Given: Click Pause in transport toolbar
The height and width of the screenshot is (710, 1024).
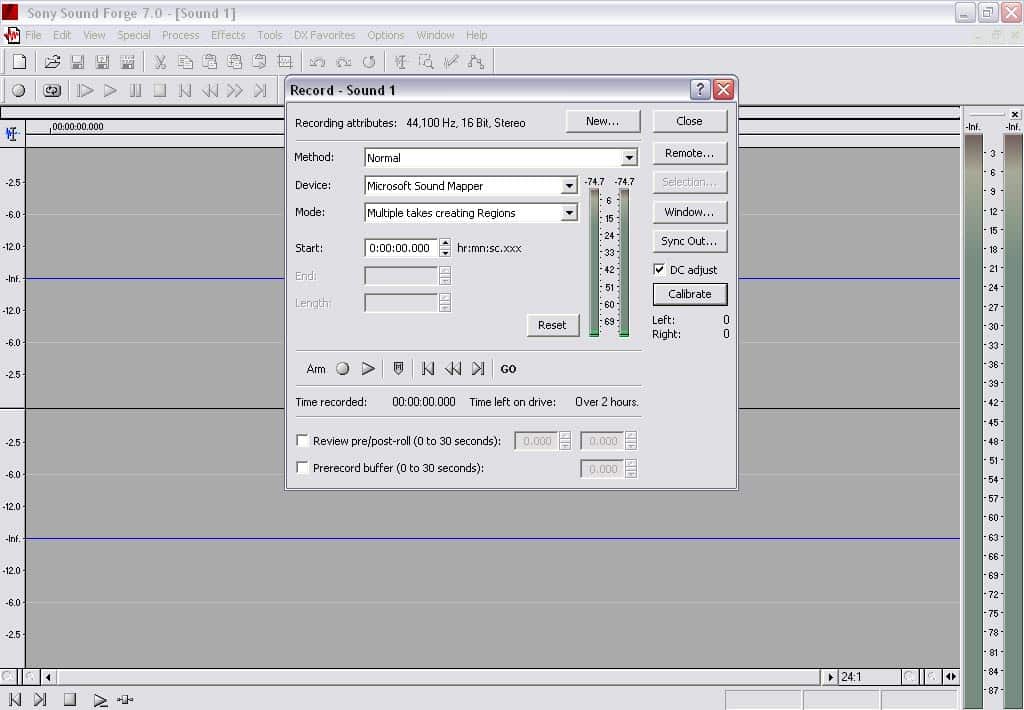Looking at the screenshot, I should click(135, 91).
